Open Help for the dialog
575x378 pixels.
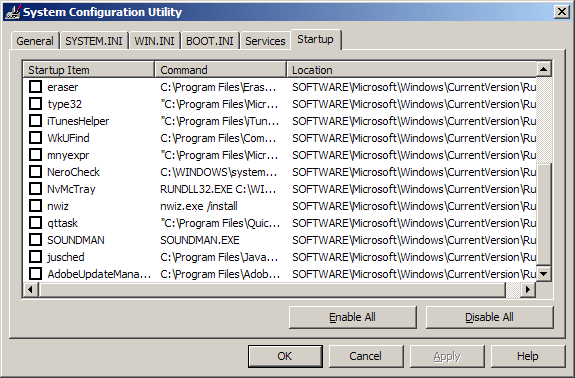(x=528, y=356)
